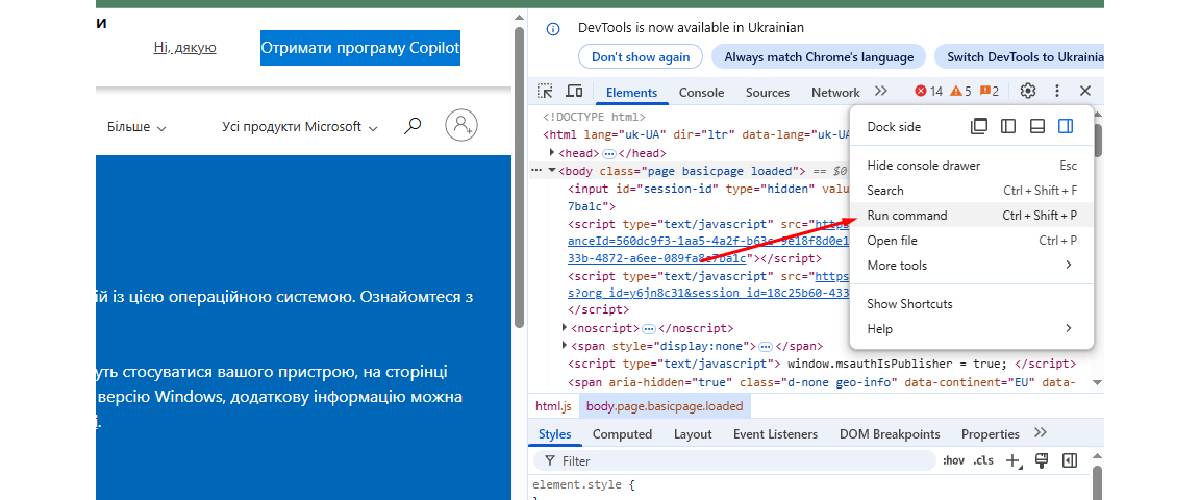The height and width of the screenshot is (500, 1200).
Task: Switch to the Console tab
Action: [x=701, y=92]
